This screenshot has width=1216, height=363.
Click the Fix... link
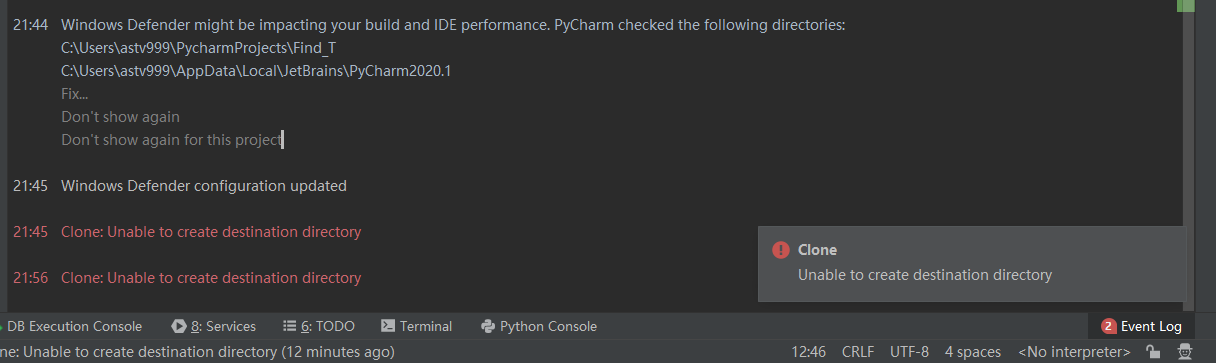point(74,94)
